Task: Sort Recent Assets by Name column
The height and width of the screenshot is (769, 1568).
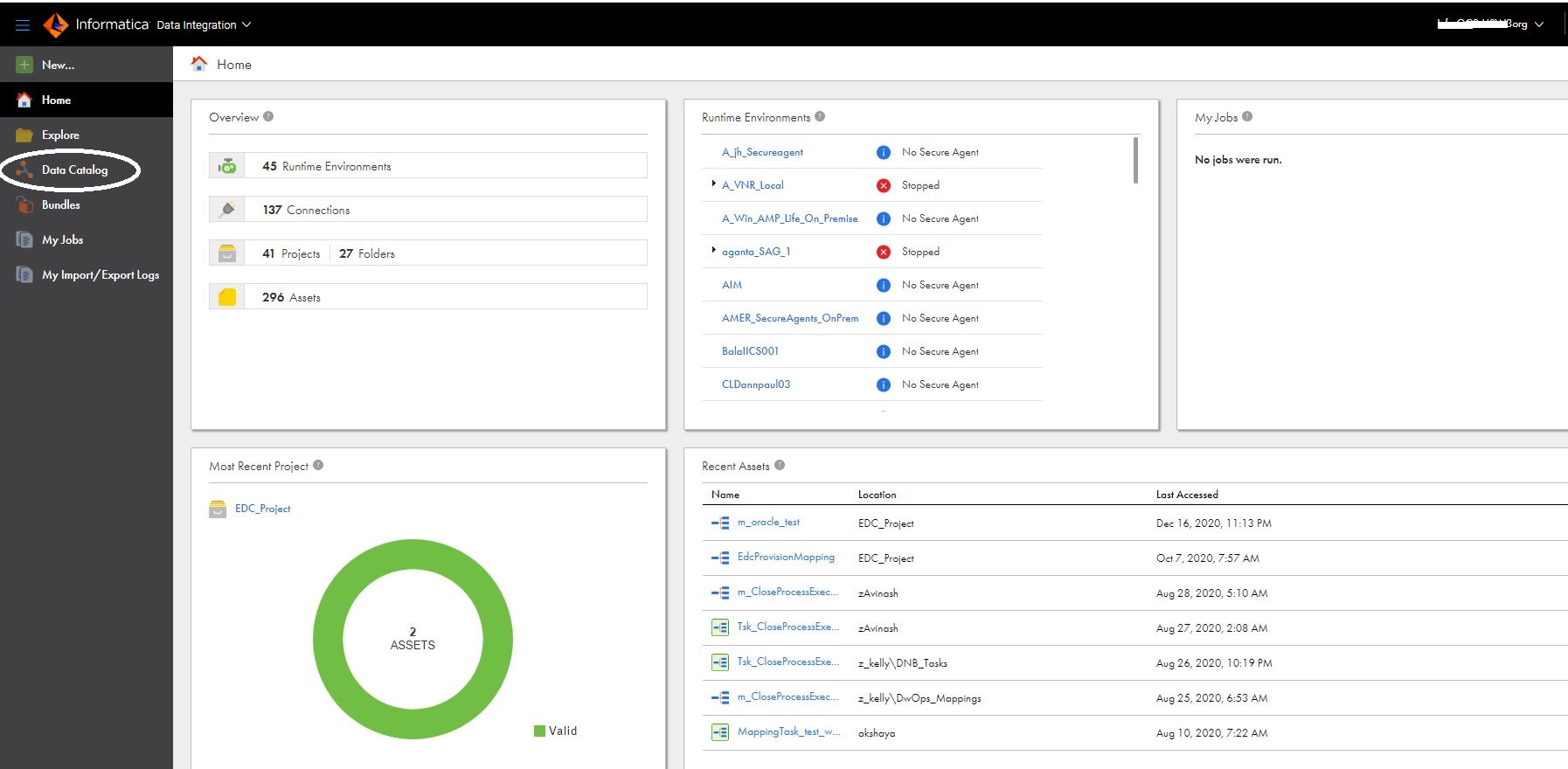Action: [725, 495]
